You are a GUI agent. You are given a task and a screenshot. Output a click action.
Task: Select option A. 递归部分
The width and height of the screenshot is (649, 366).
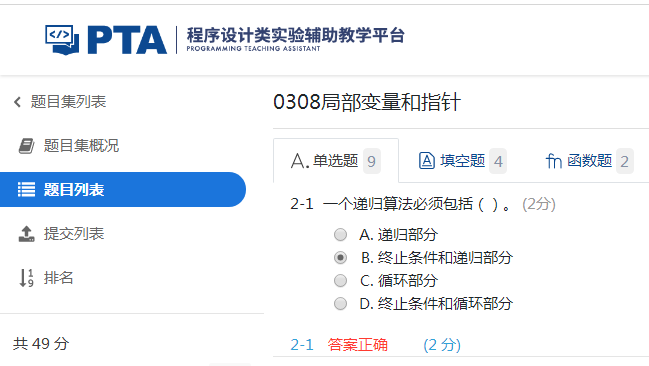click(340, 235)
